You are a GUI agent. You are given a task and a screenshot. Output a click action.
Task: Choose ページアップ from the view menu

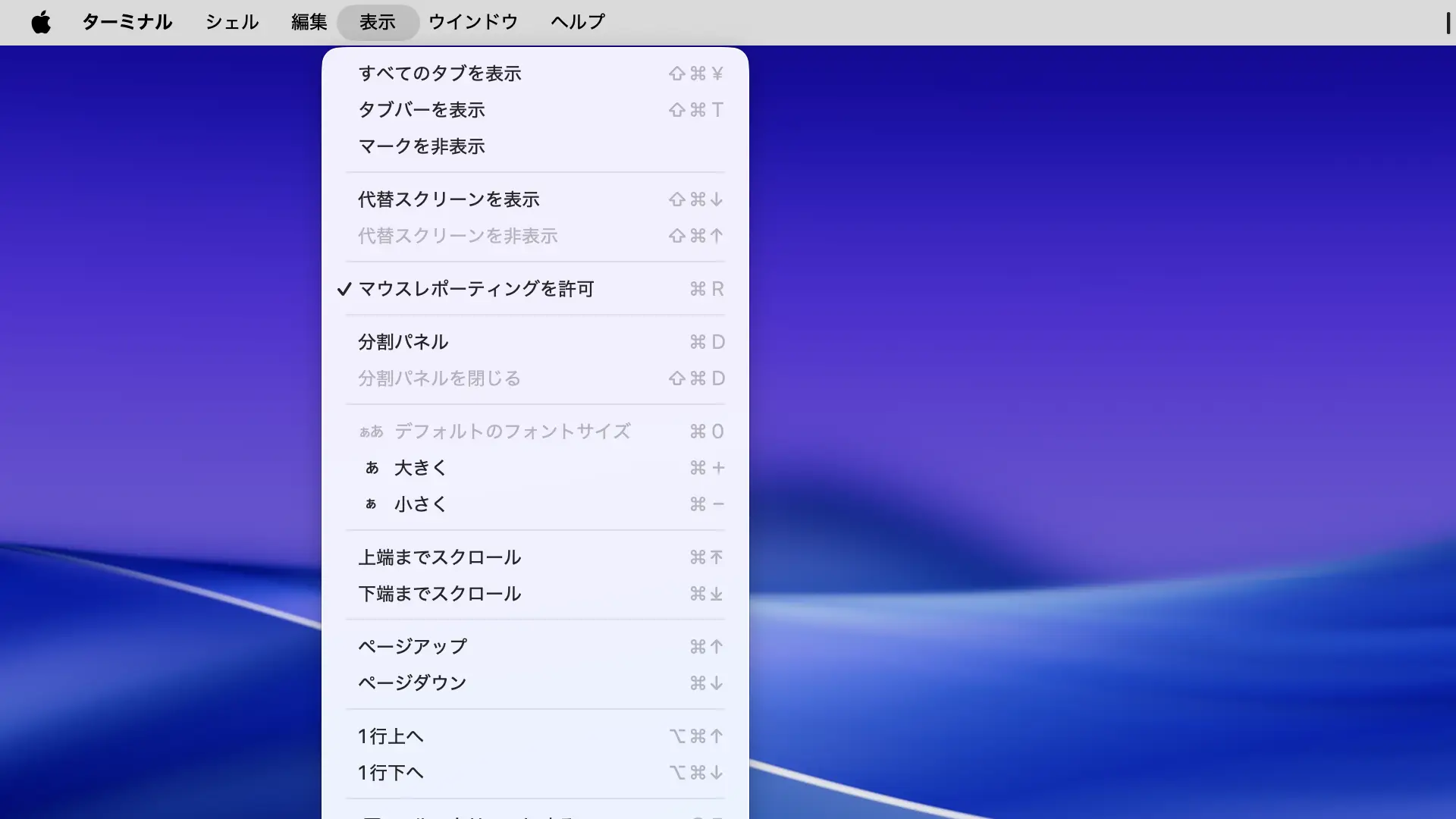[x=413, y=647]
